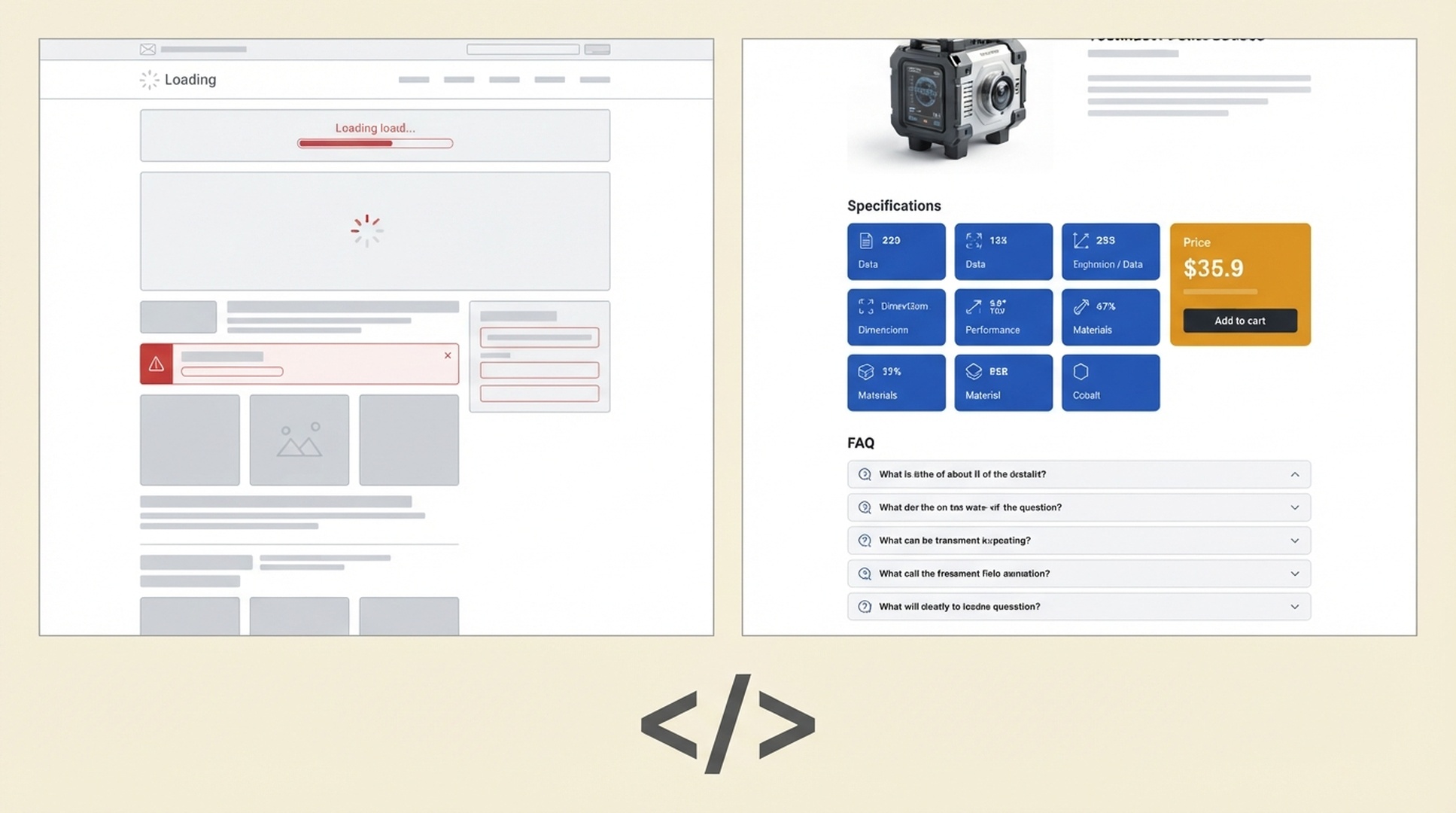Click the gray thumbnail right of the image placeholder

(x=409, y=440)
